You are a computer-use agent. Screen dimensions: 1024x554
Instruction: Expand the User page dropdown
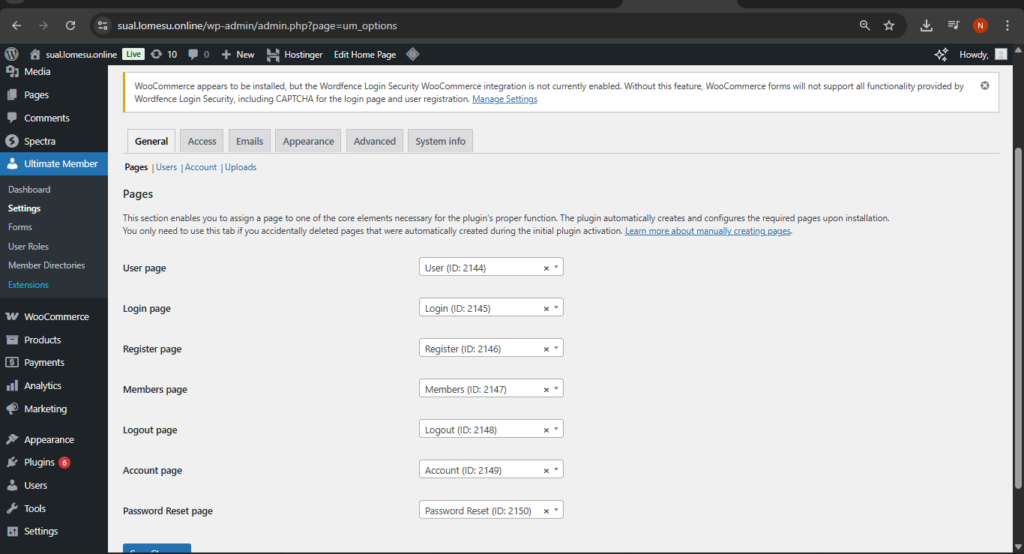coord(557,268)
